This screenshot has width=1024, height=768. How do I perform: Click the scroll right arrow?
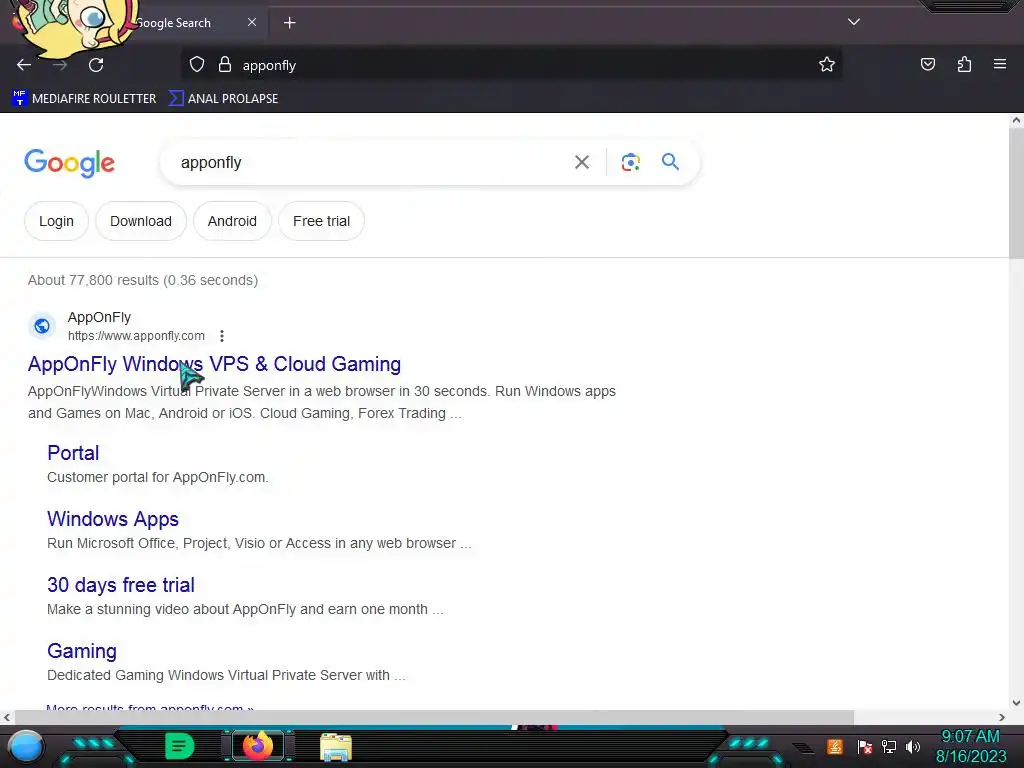(1002, 717)
